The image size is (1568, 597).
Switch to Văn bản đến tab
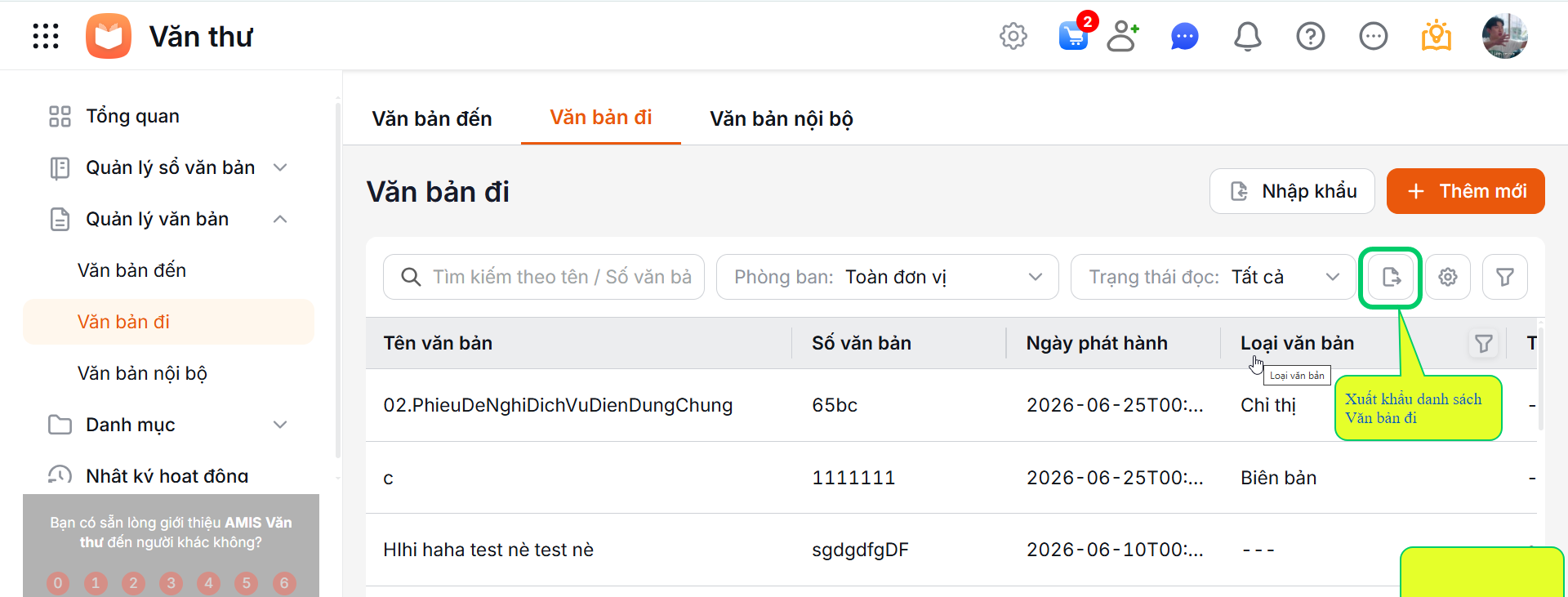click(432, 118)
